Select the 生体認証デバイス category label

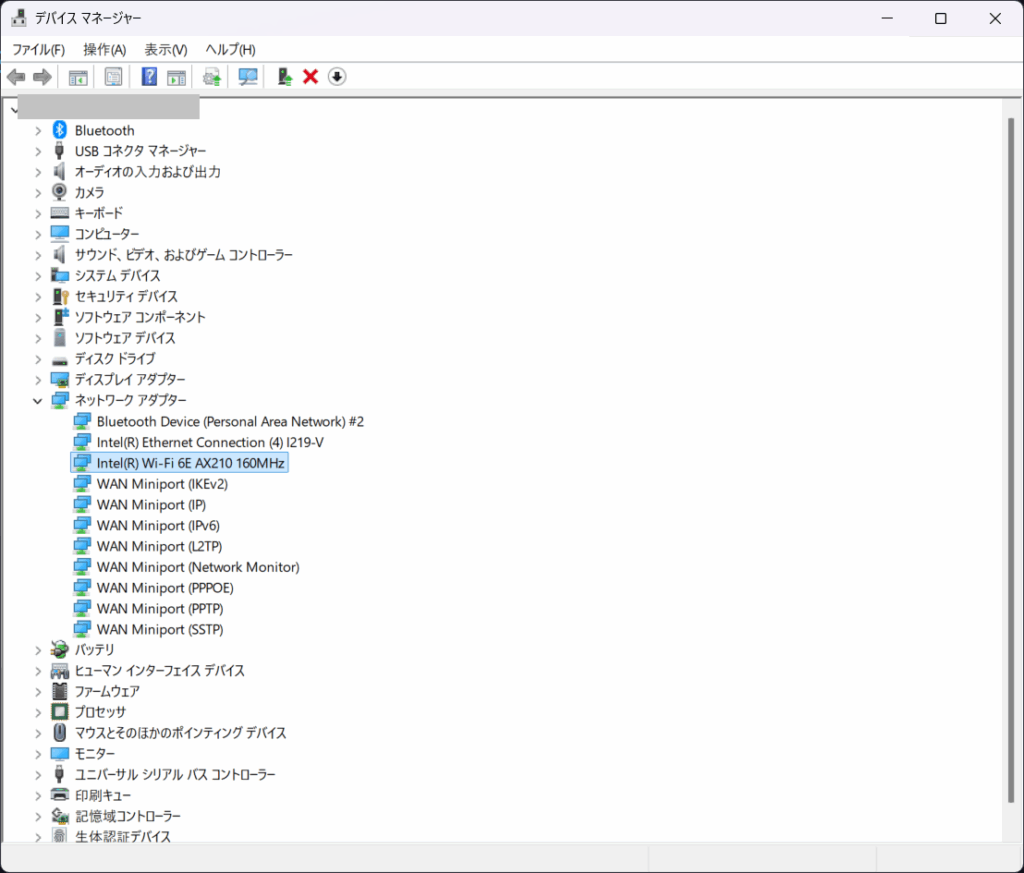123,836
